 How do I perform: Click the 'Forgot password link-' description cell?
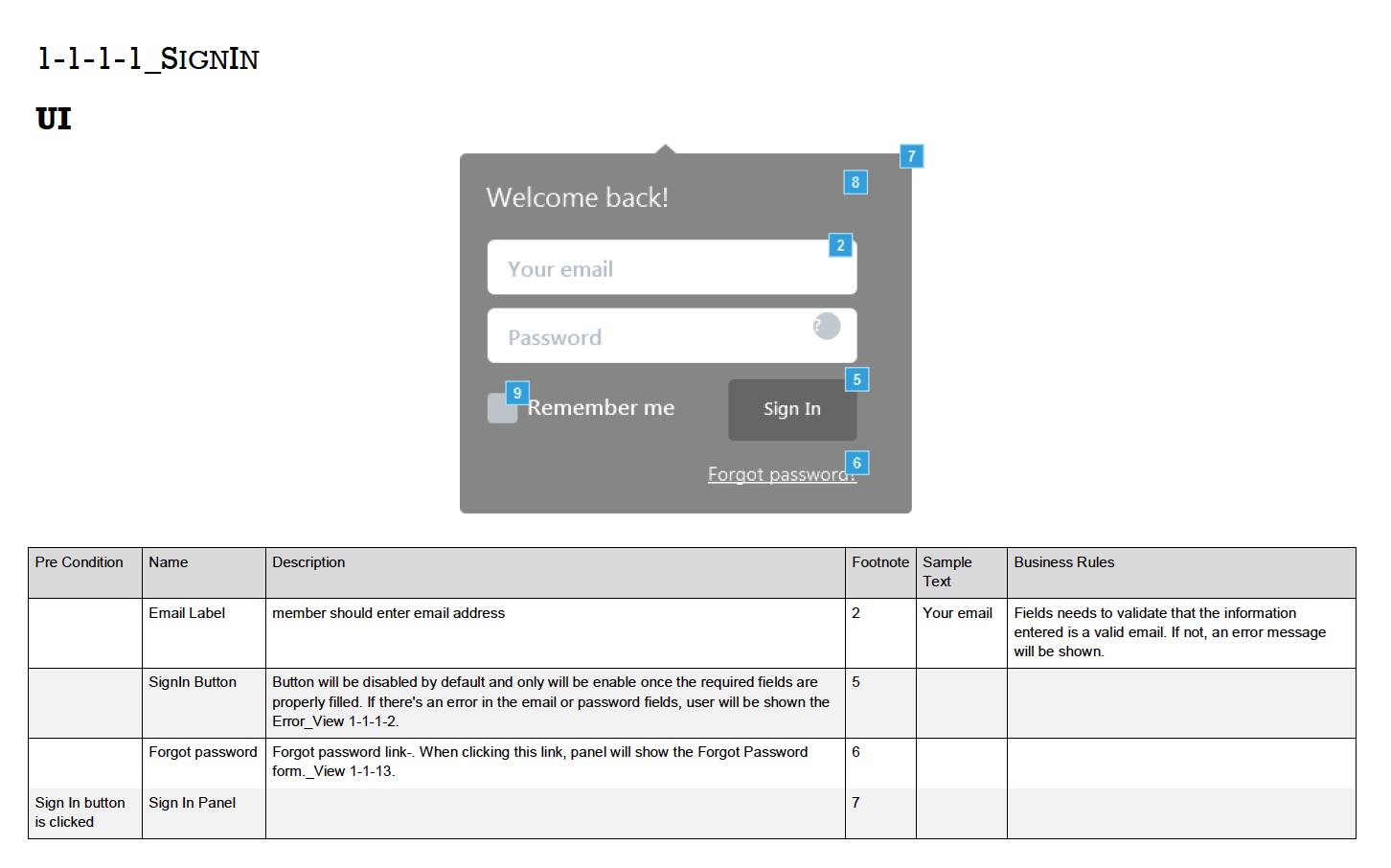pos(556,764)
